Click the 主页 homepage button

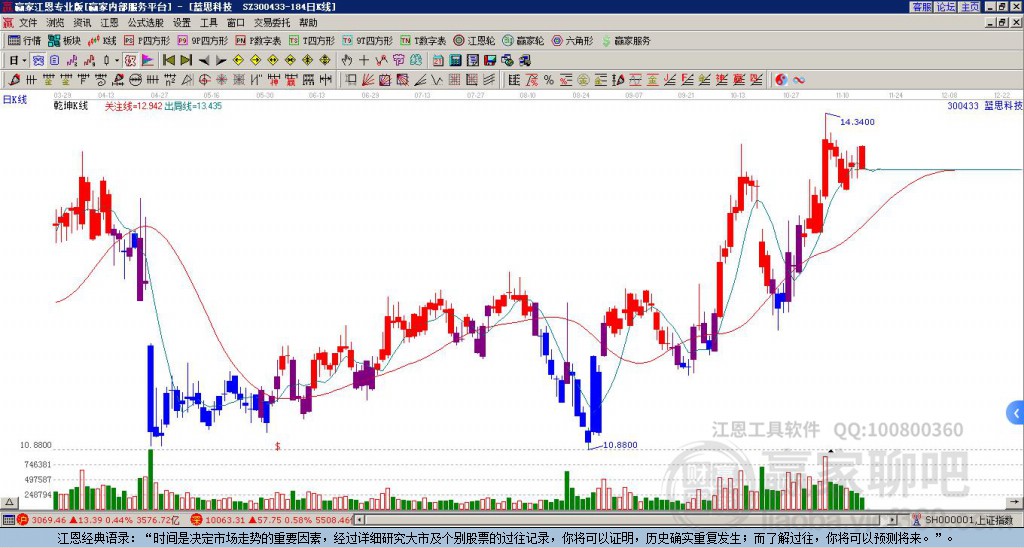(969, 7)
